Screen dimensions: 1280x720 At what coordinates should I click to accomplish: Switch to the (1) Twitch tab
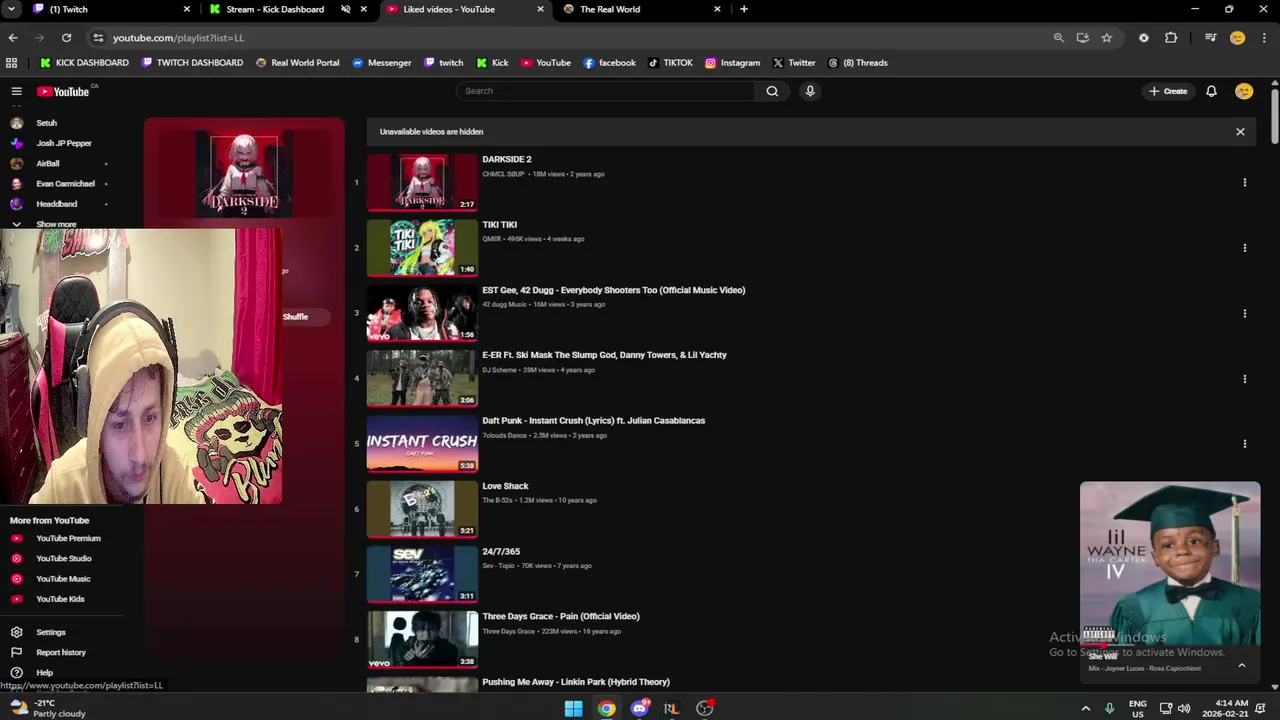(111, 9)
